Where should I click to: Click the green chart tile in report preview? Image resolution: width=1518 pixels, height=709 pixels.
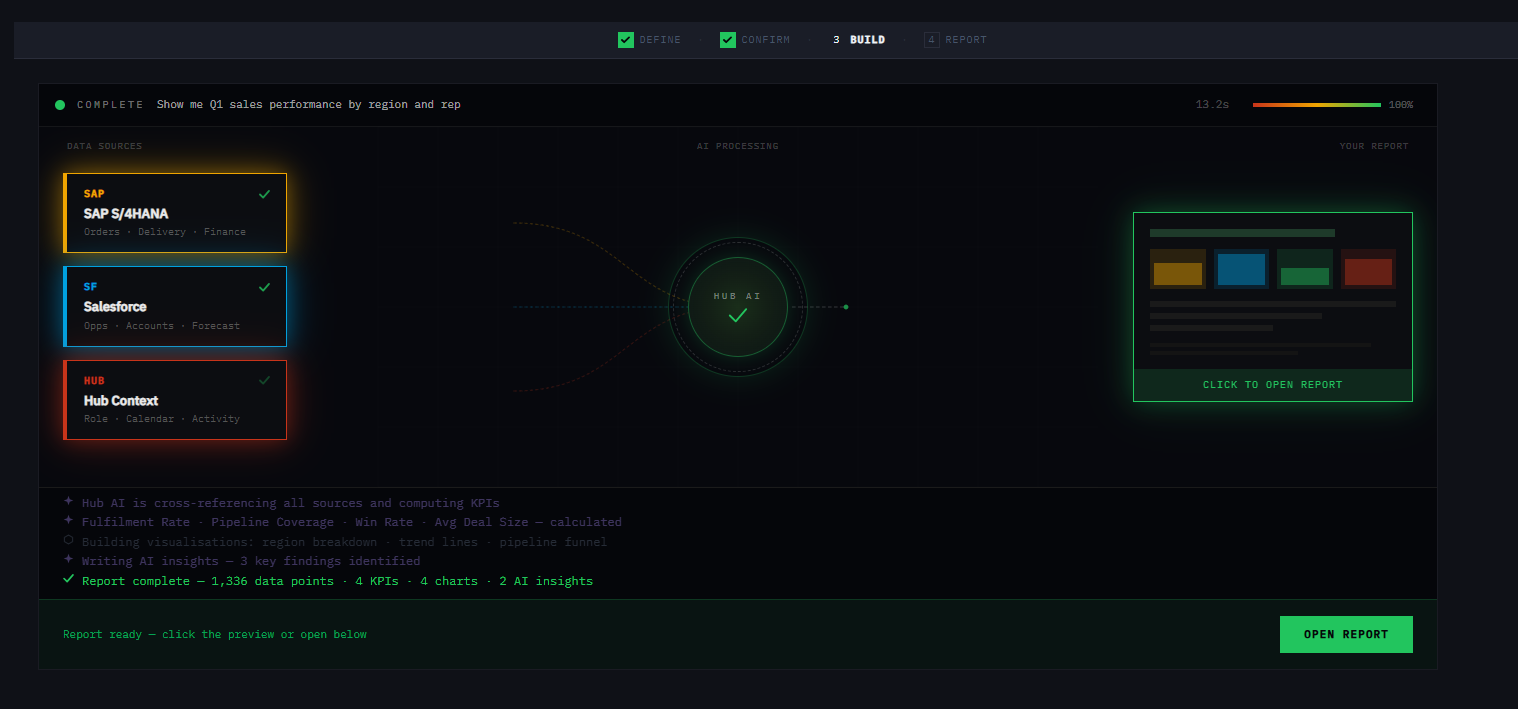1305,269
